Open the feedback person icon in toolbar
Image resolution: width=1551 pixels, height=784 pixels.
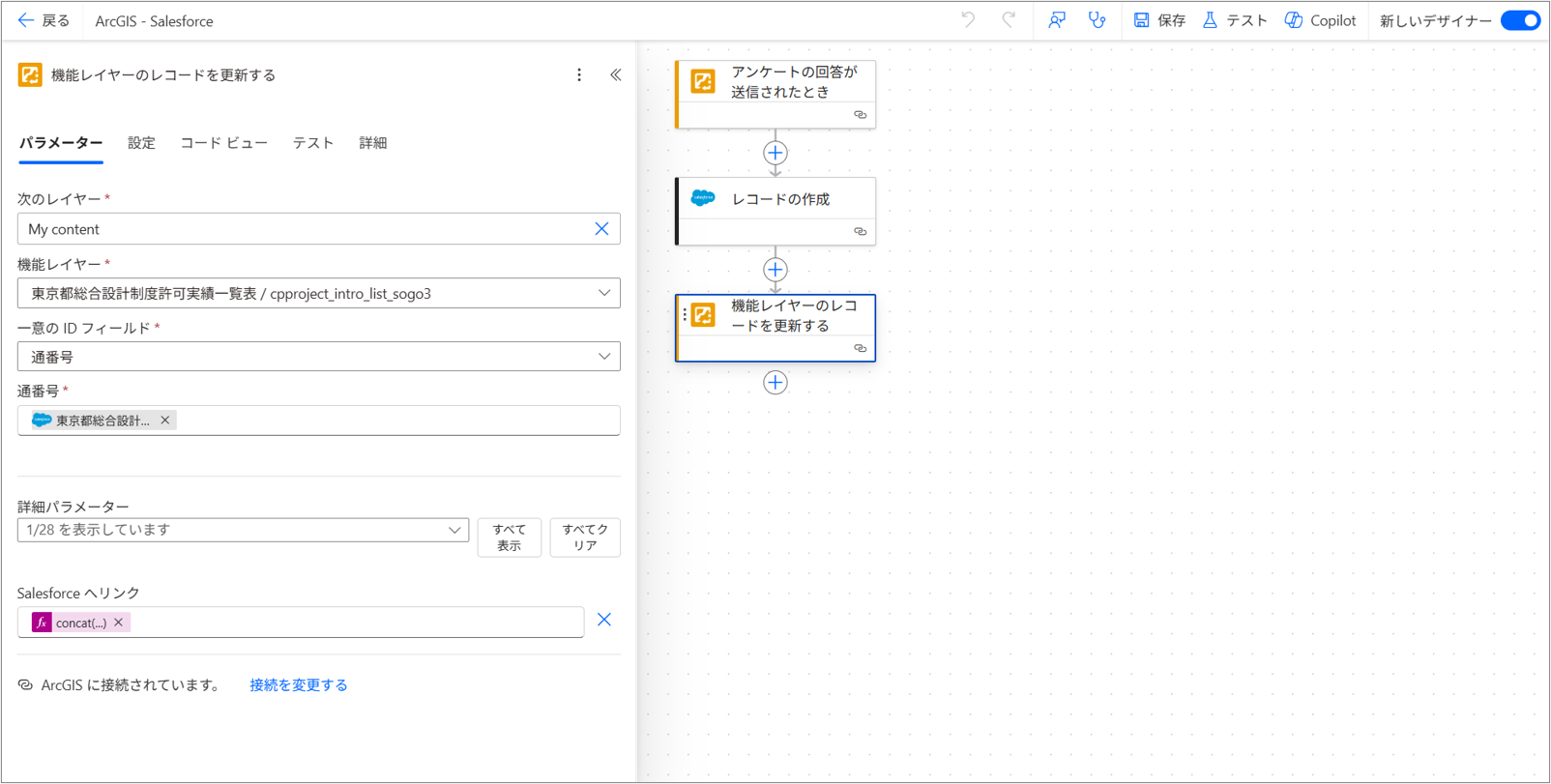(x=1057, y=20)
